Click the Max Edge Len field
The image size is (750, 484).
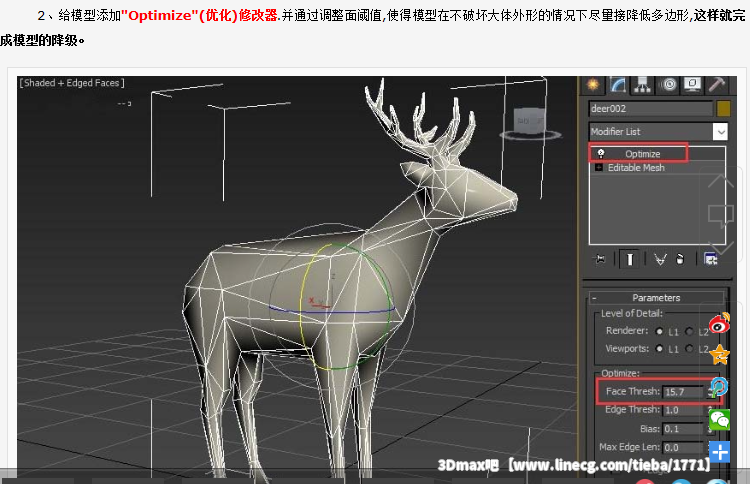(684, 448)
